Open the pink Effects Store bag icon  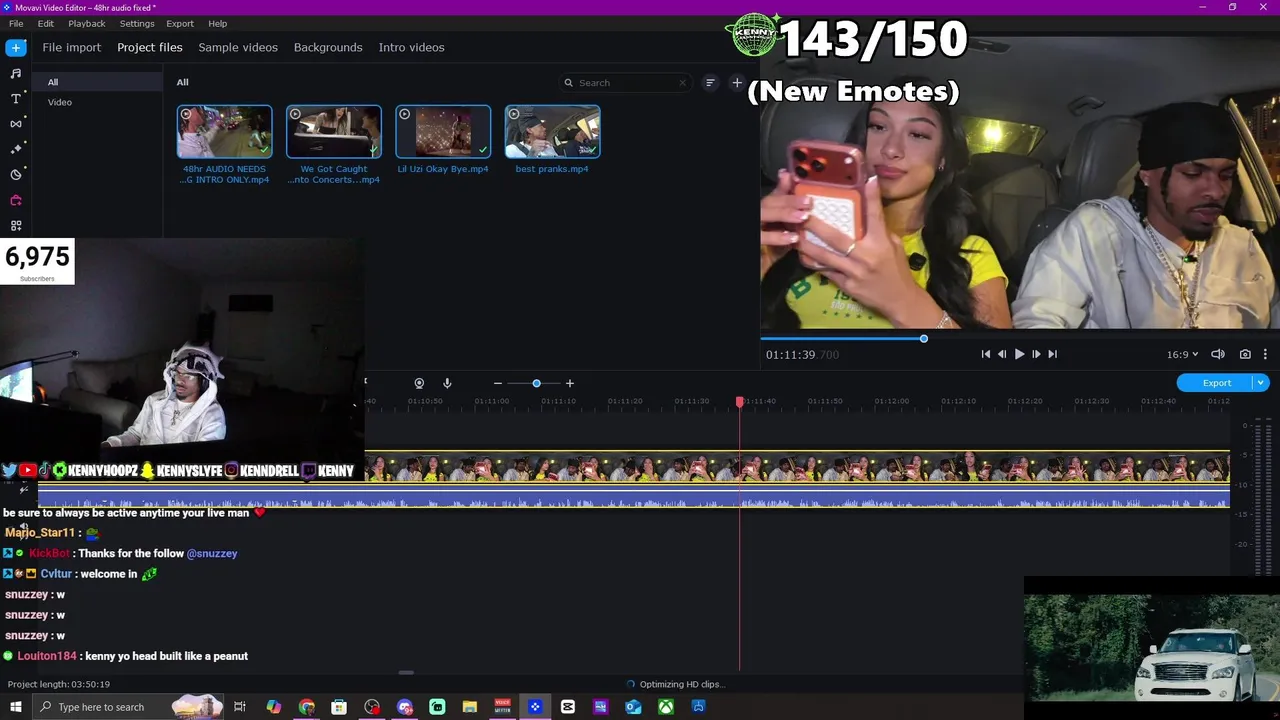[x=15, y=200]
